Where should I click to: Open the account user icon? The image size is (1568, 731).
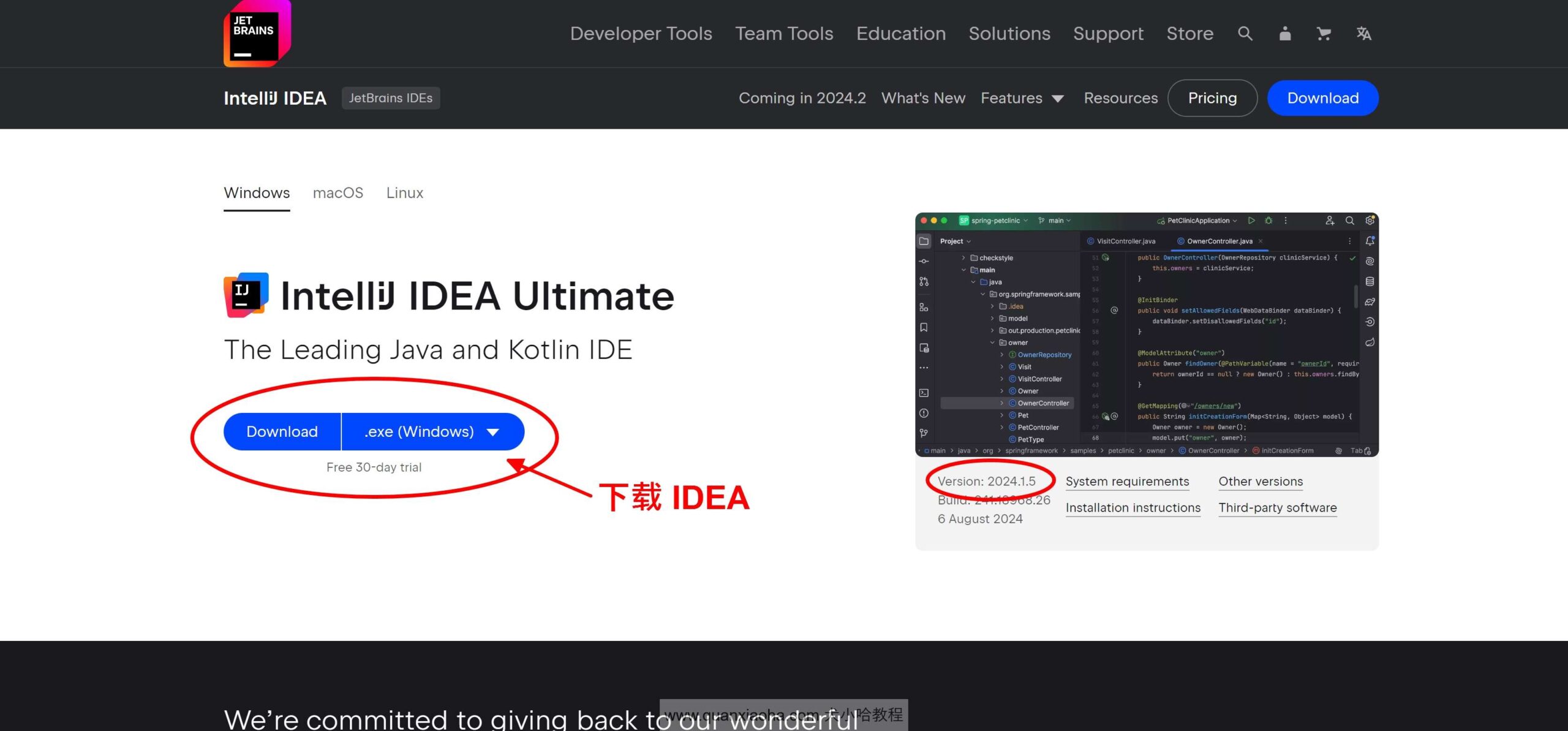click(1285, 33)
